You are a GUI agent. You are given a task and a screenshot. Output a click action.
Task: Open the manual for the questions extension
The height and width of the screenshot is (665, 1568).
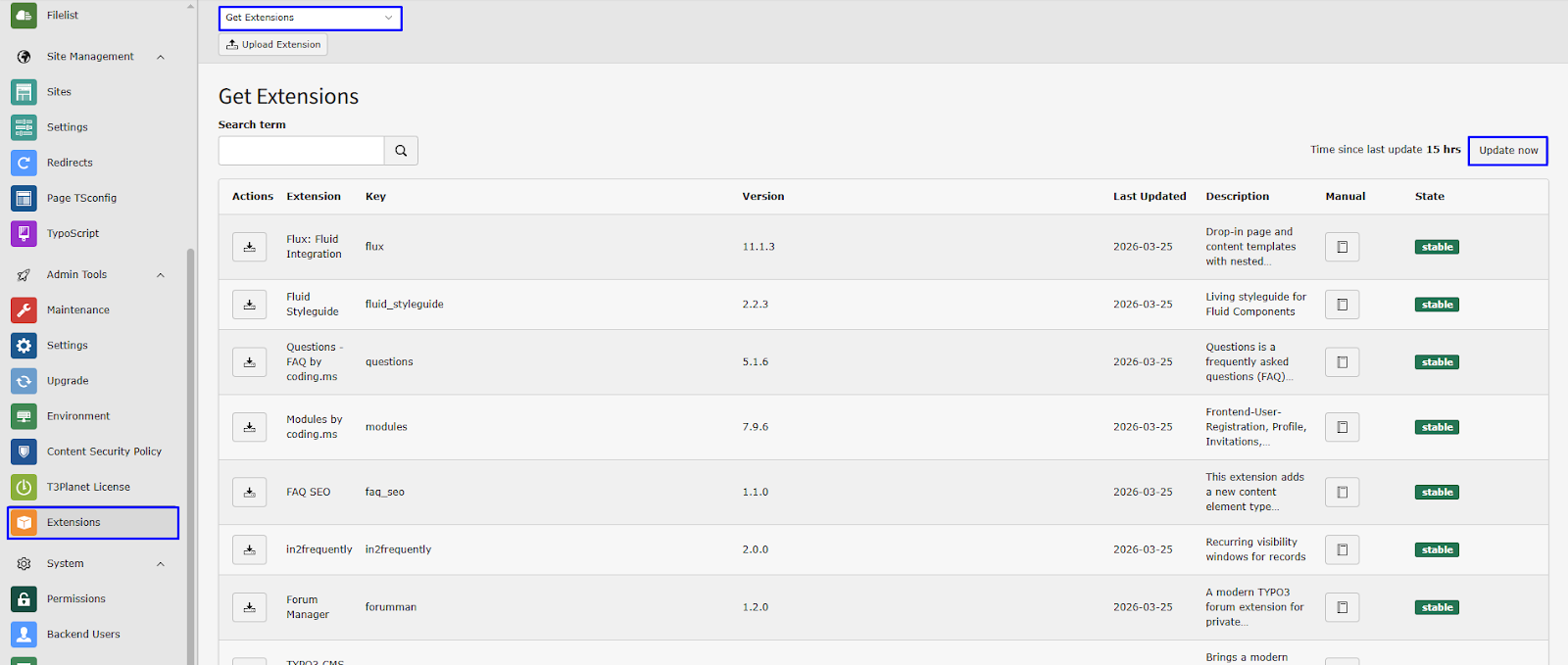point(1342,362)
